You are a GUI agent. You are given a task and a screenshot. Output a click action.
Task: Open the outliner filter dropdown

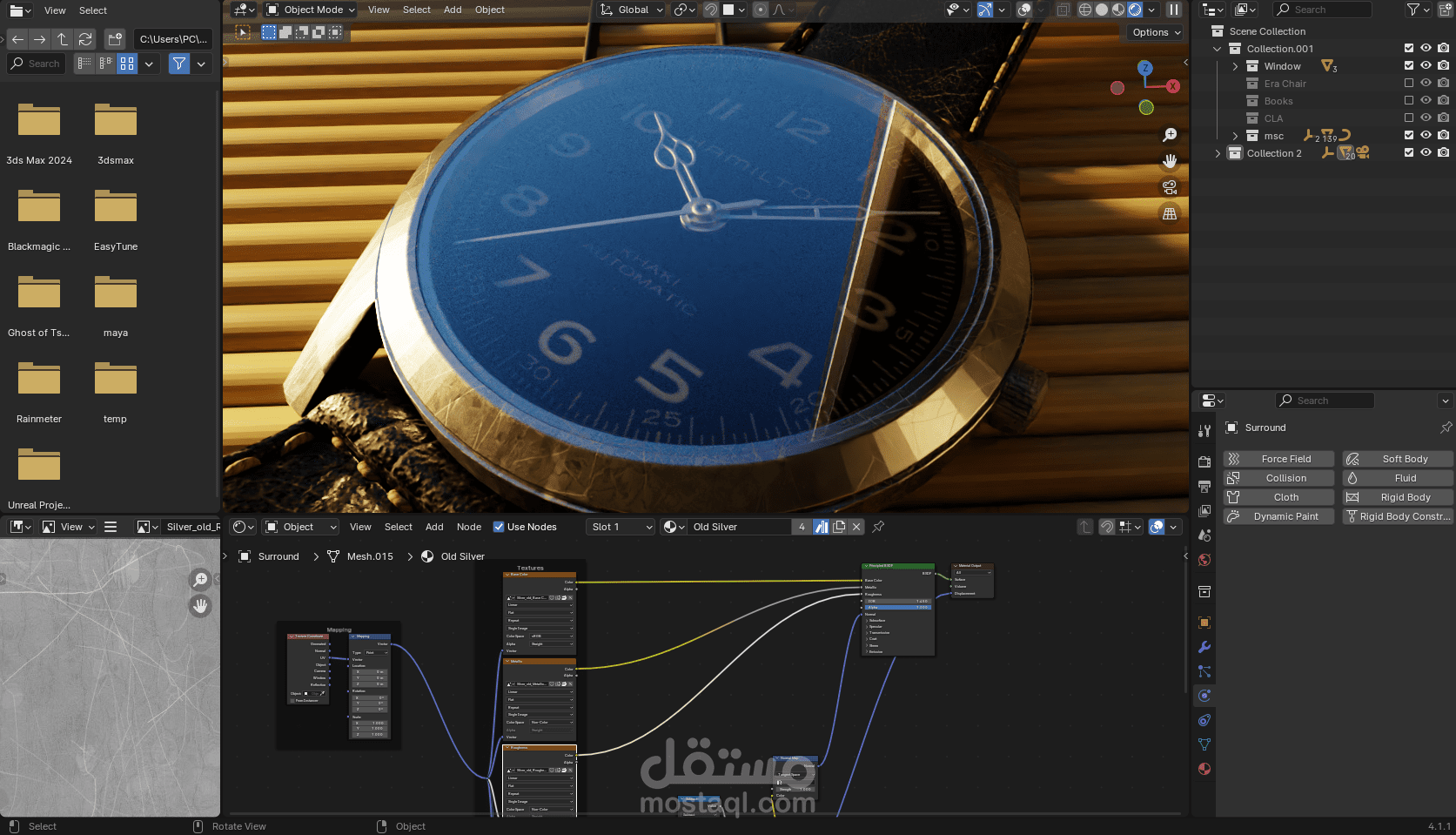coord(1419,10)
